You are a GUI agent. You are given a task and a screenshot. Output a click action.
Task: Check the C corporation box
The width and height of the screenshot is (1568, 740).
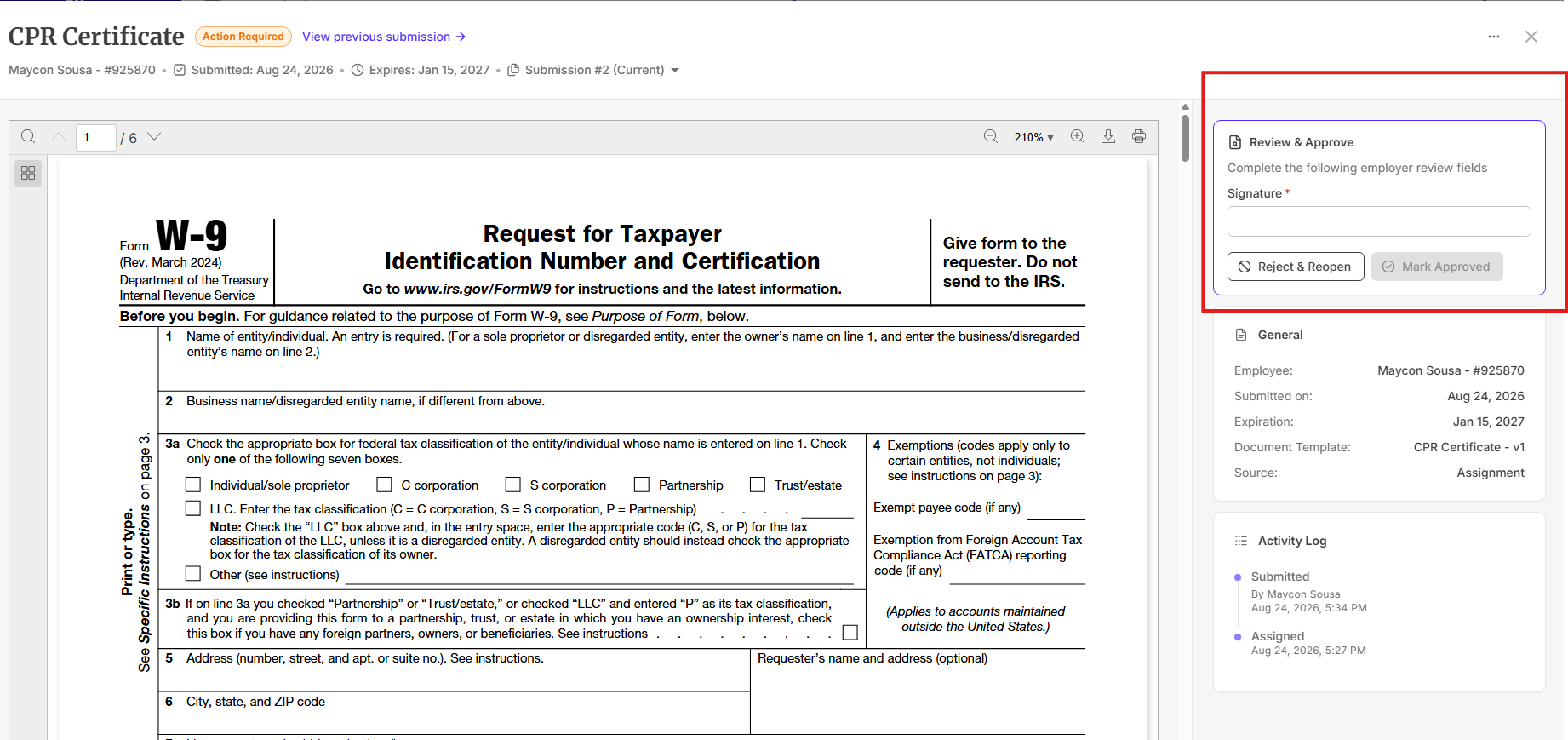pyautogui.click(x=385, y=485)
